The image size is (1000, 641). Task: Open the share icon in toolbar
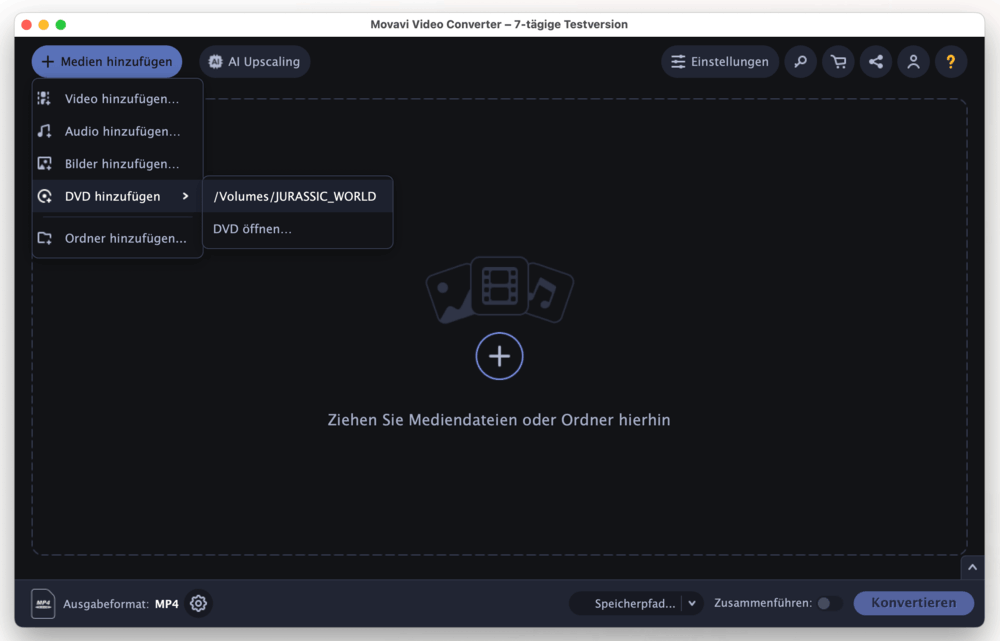[x=876, y=62]
